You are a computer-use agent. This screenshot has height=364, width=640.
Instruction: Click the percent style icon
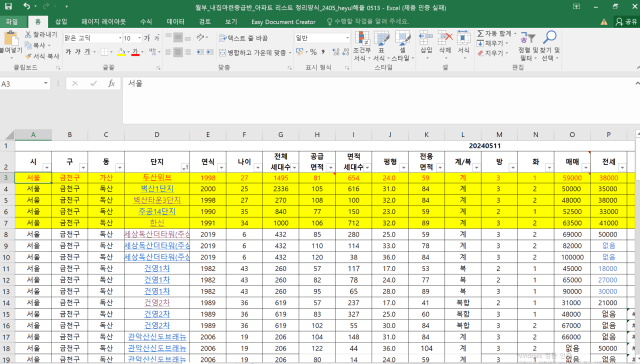313,52
